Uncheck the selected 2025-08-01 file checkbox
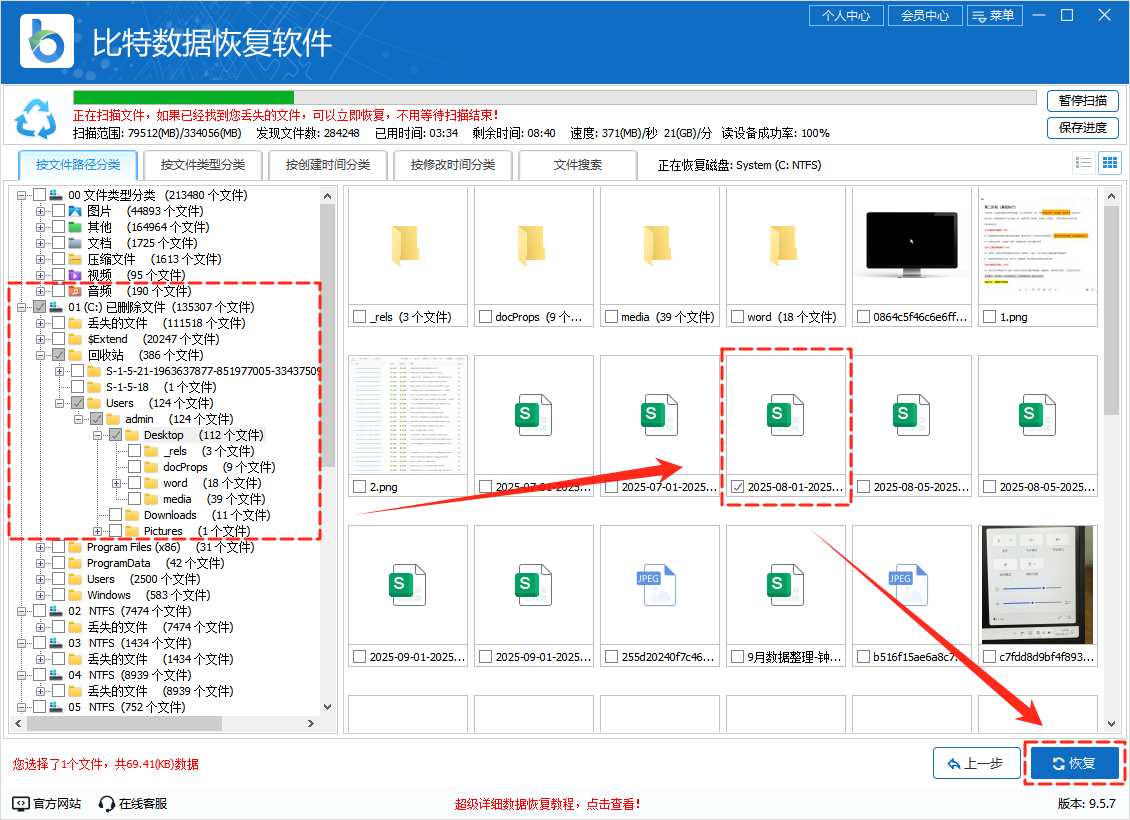Viewport: 1130px width, 820px height. pyautogui.click(x=737, y=487)
